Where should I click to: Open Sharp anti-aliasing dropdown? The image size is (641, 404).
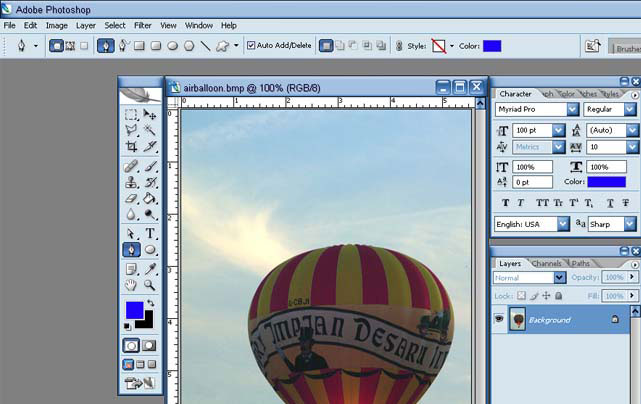(630, 224)
